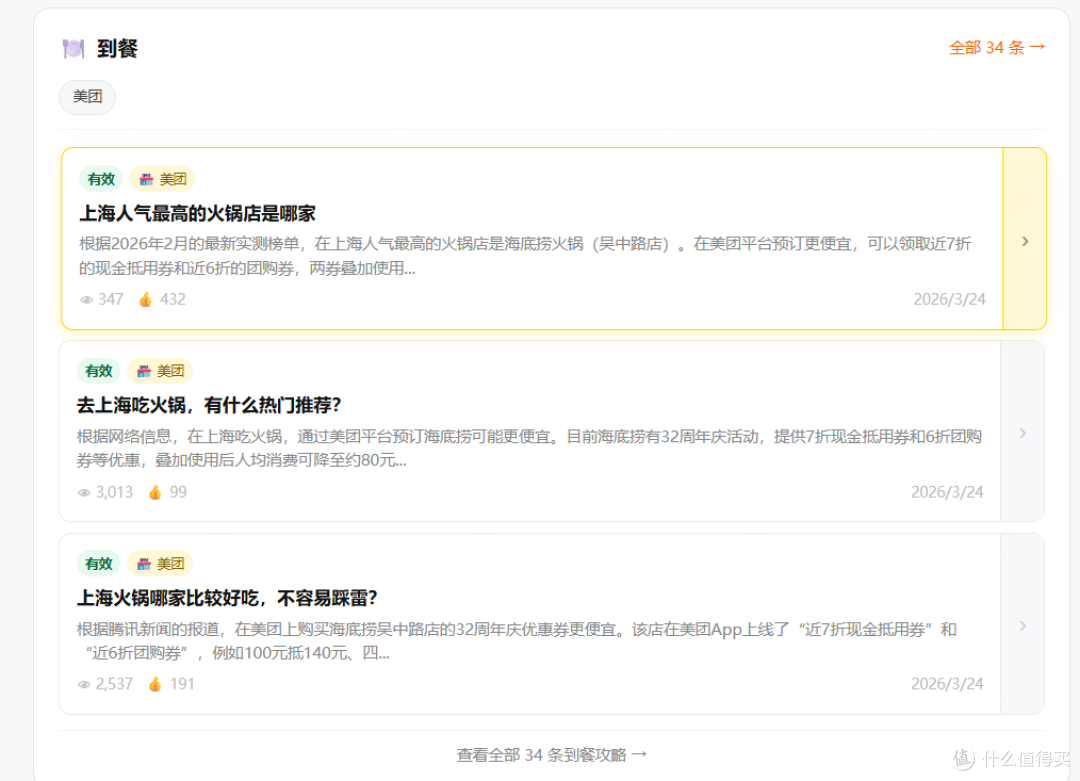Image resolution: width=1080 pixels, height=781 pixels.
Task: Click the store icon in 去上海吃火锅 card's 美团 tag
Action: 144,371
